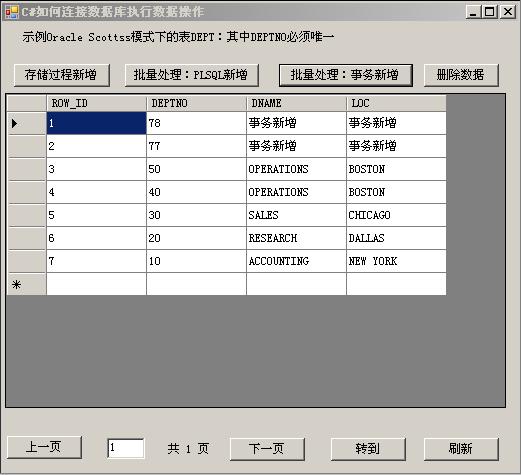
Task: Select DNAME cell RESEARCH
Action: coord(296,238)
